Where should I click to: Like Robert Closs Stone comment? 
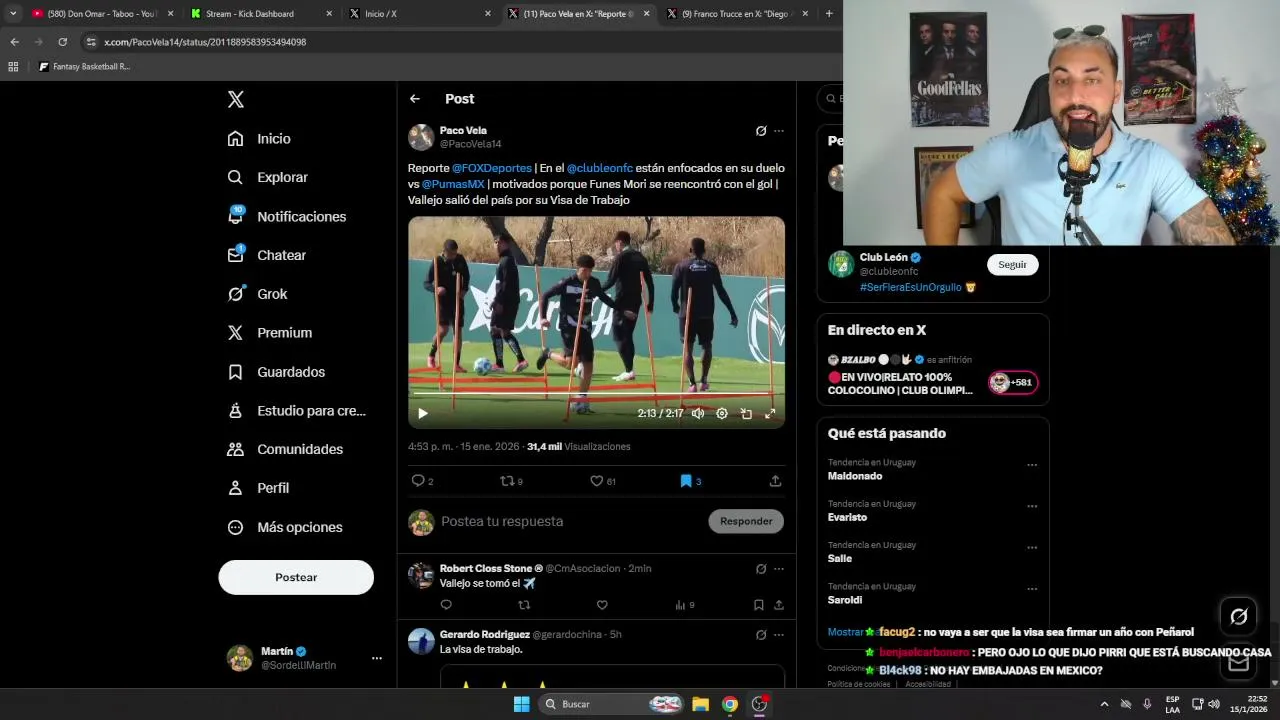click(602, 605)
